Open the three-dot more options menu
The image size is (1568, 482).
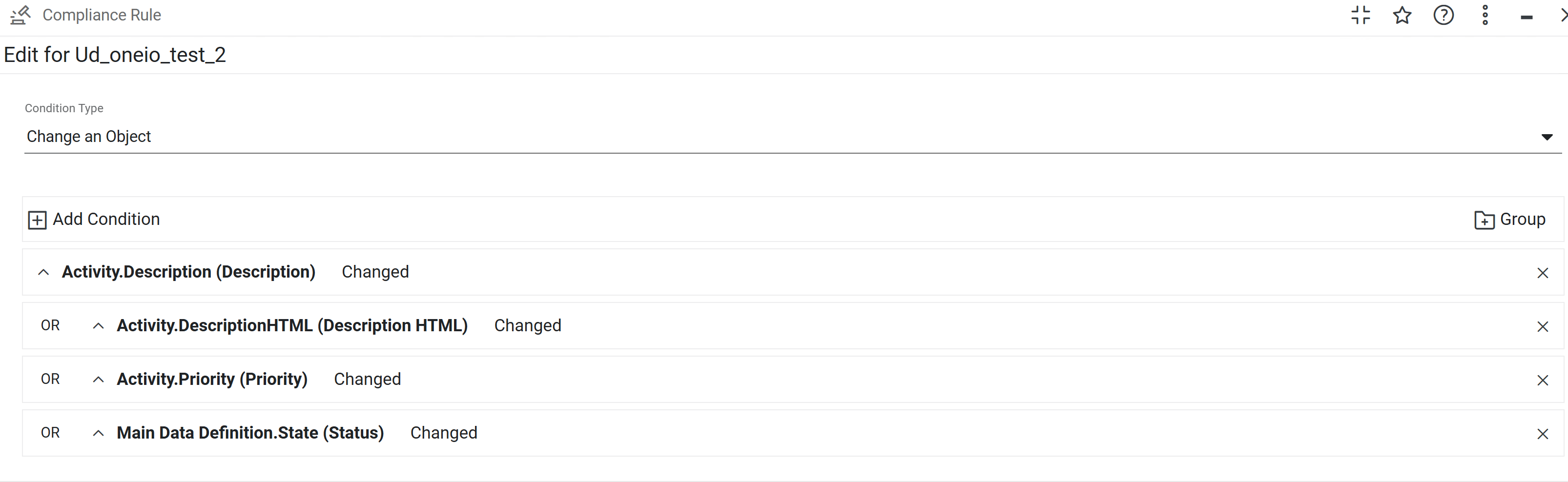point(1485,15)
